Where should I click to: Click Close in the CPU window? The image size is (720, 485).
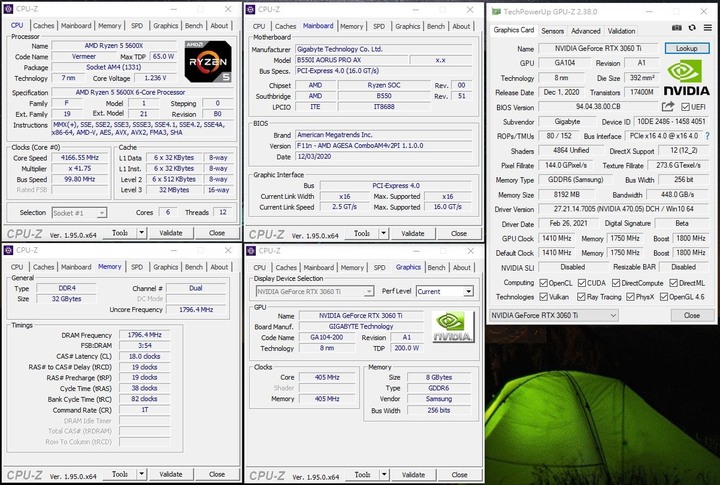click(217, 233)
